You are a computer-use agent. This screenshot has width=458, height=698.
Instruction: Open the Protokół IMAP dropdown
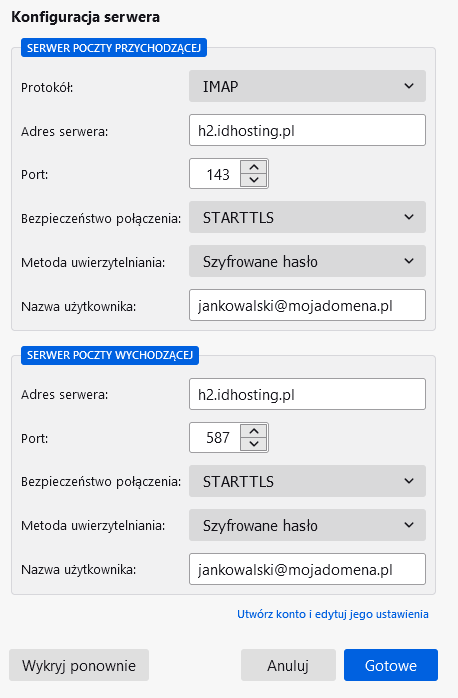[307, 86]
